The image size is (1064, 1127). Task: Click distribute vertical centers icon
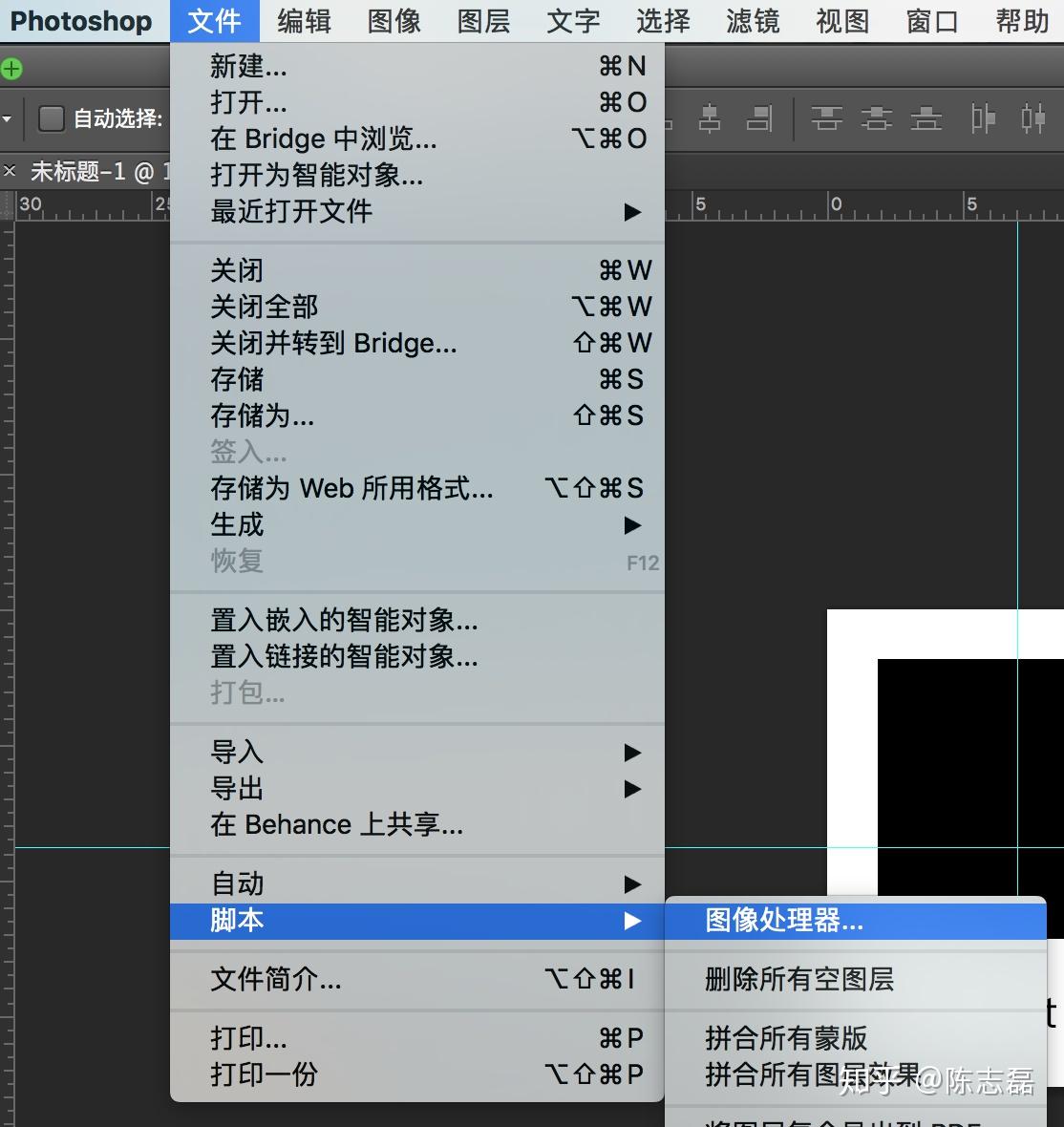click(877, 117)
